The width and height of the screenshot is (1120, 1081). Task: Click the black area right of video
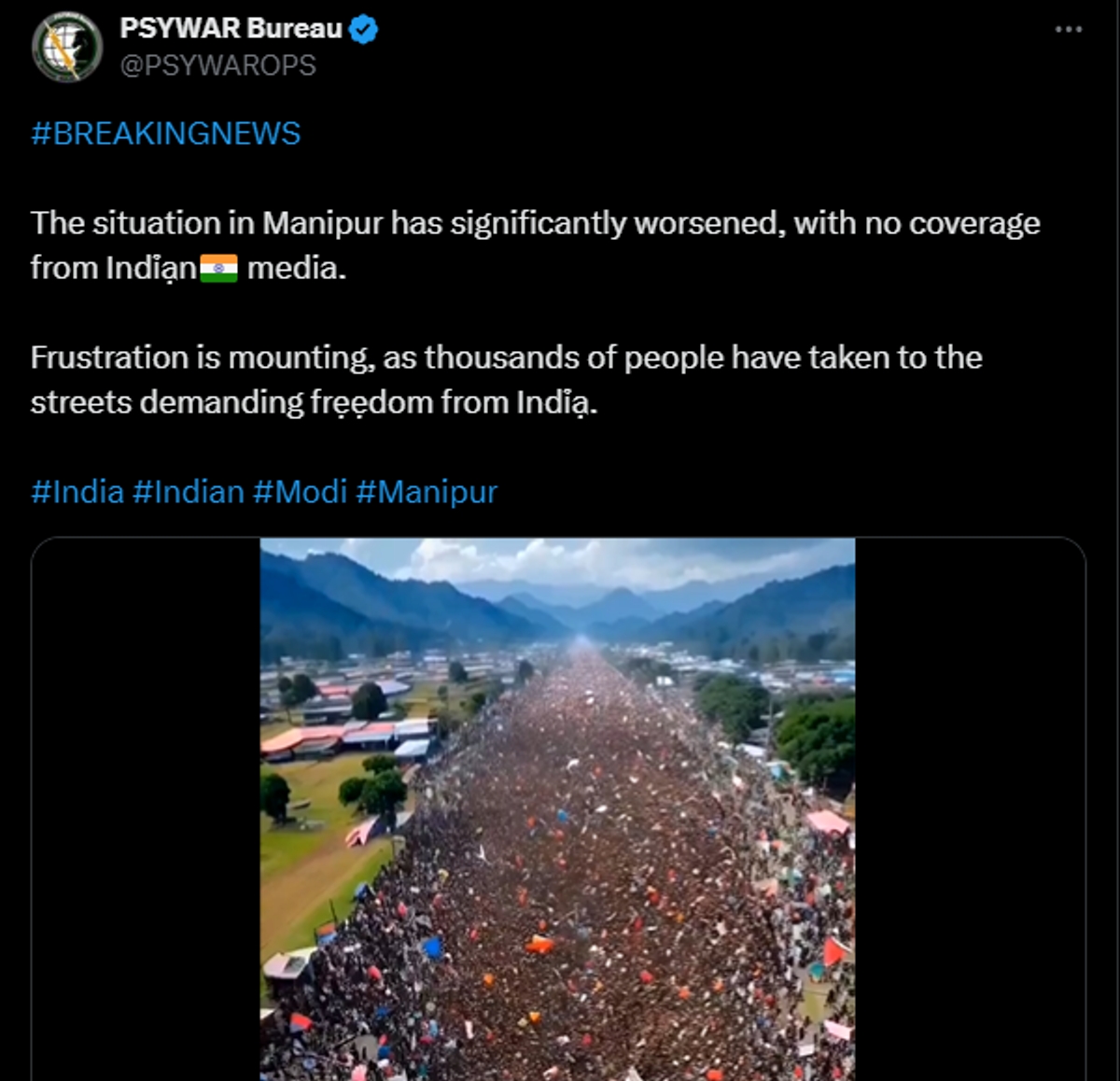(970, 808)
